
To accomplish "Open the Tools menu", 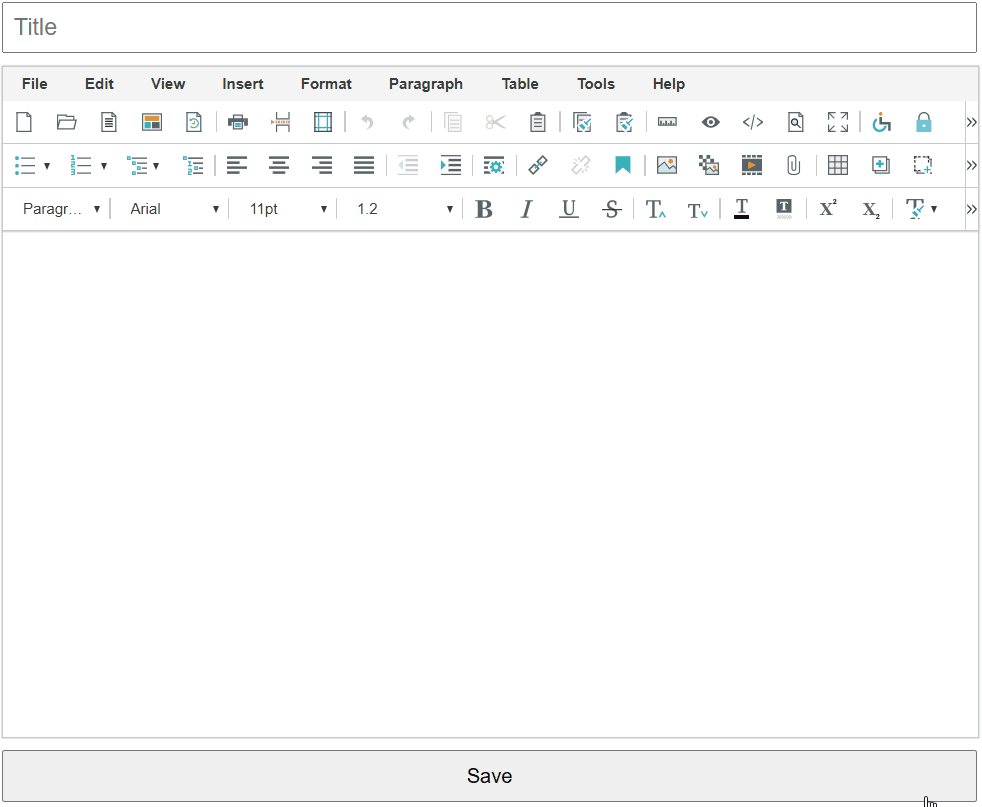I will point(596,84).
